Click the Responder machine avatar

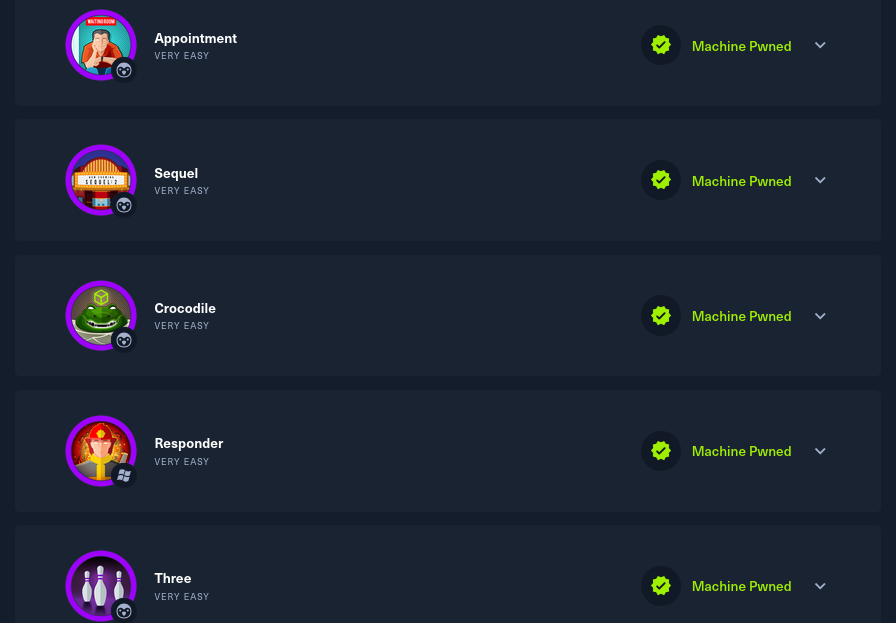(x=101, y=450)
